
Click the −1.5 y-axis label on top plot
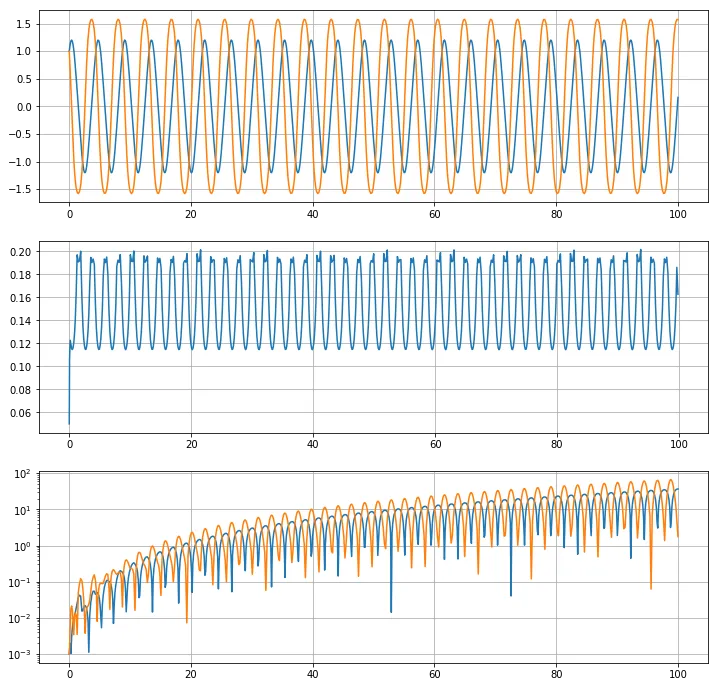click(20, 189)
